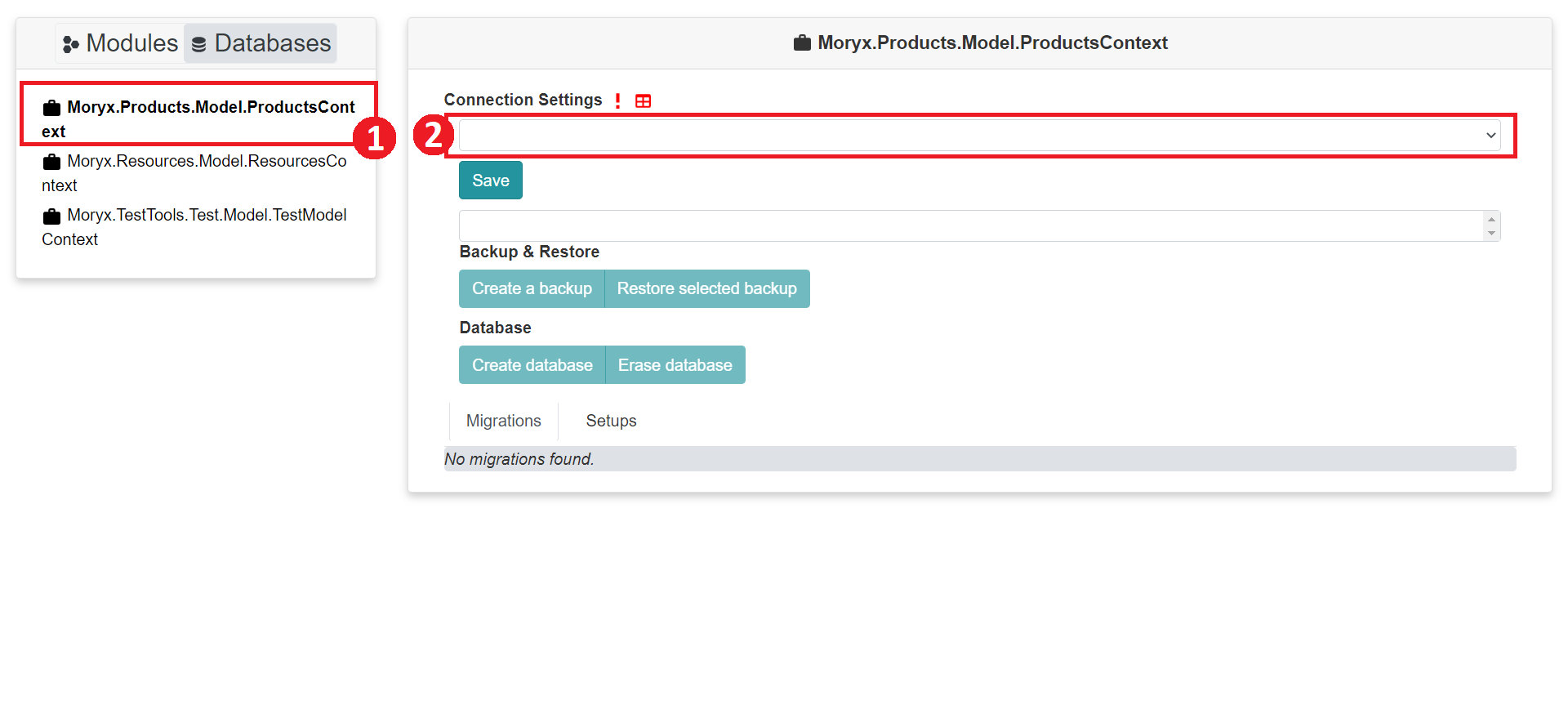Click the red exclamation warning icon
1568x705 pixels.
(618, 100)
